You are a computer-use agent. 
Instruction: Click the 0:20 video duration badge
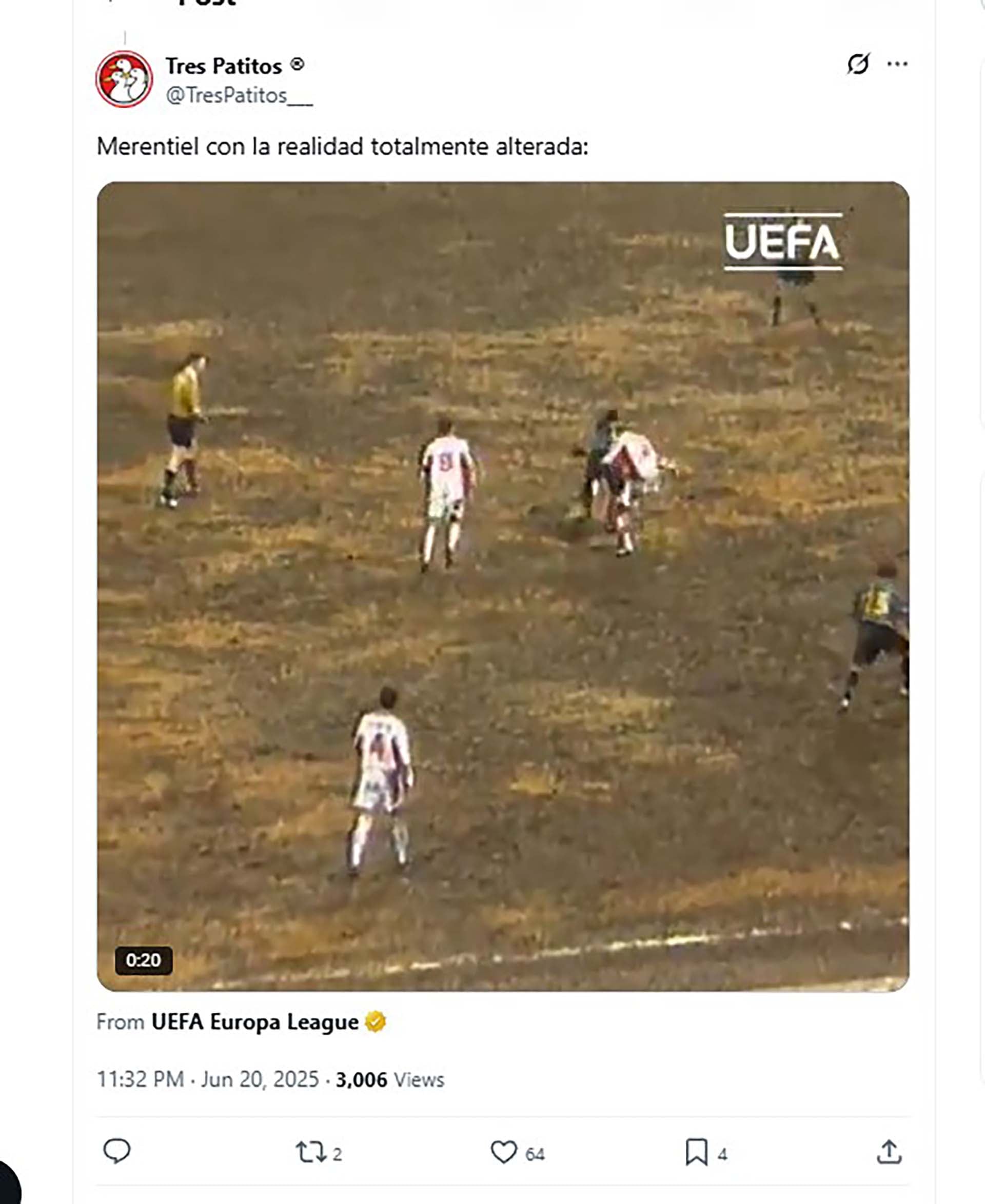(144, 960)
